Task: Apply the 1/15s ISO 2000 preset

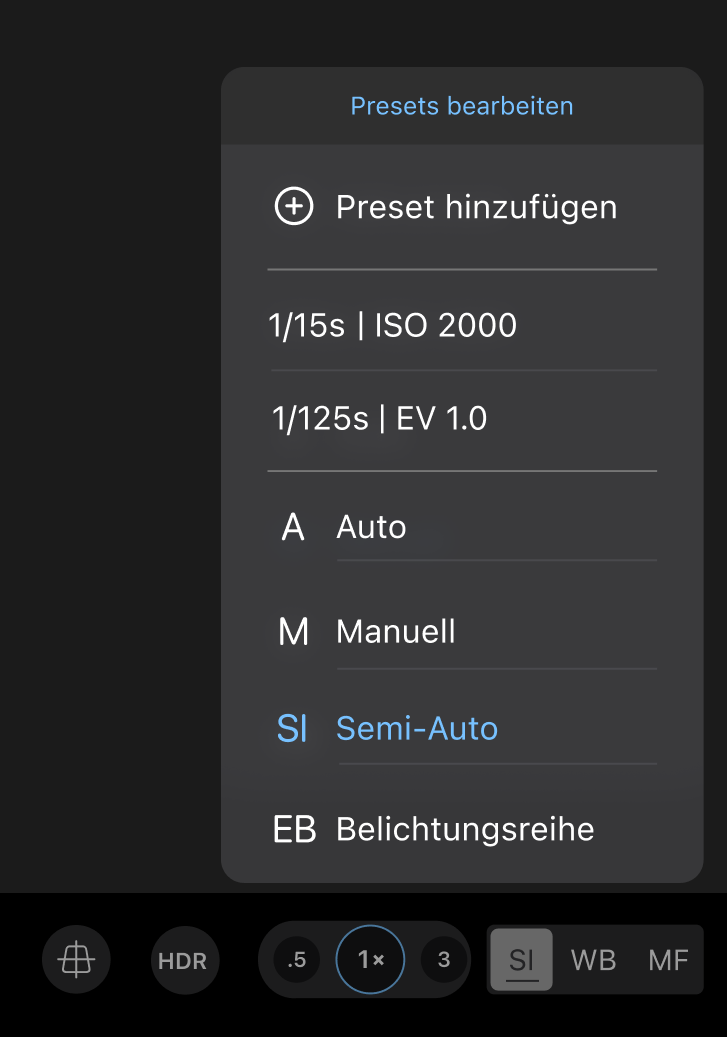Action: pos(392,325)
